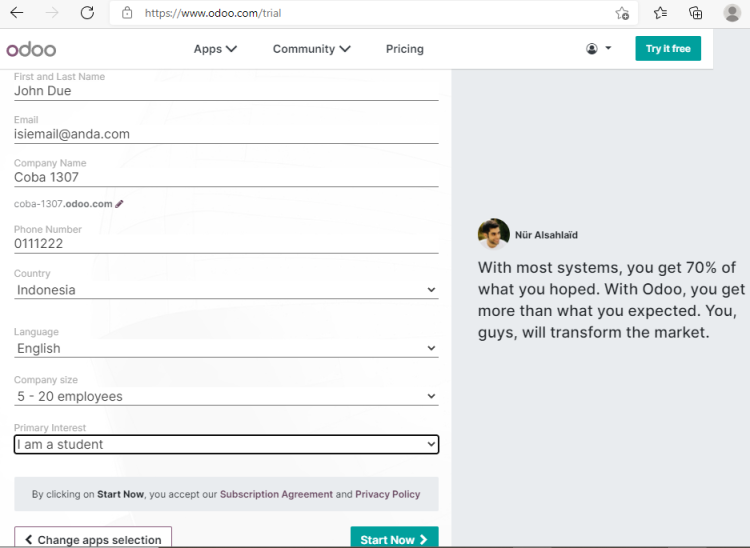The width and height of the screenshot is (750, 548).
Task: Open the Primary Interest dropdown
Action: (226, 444)
